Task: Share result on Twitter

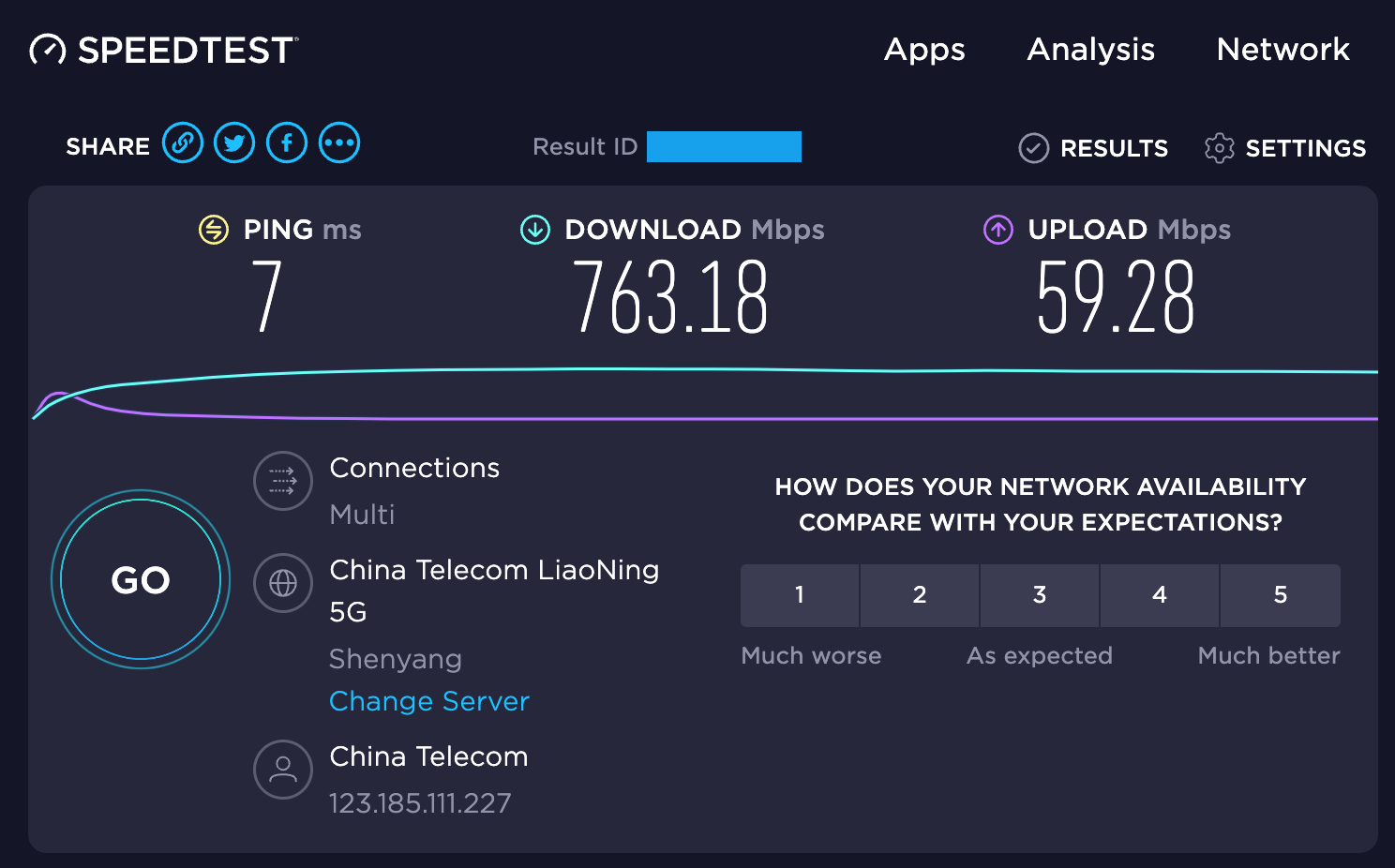Action: pyautogui.click(x=234, y=143)
